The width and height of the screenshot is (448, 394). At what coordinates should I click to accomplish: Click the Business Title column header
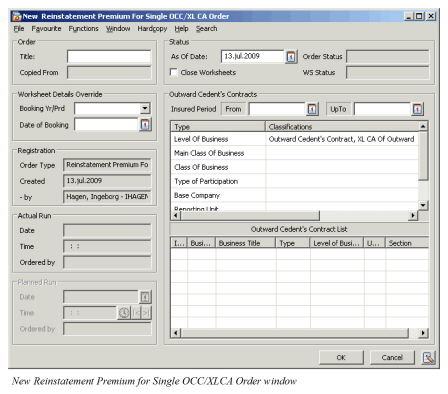[246, 243]
